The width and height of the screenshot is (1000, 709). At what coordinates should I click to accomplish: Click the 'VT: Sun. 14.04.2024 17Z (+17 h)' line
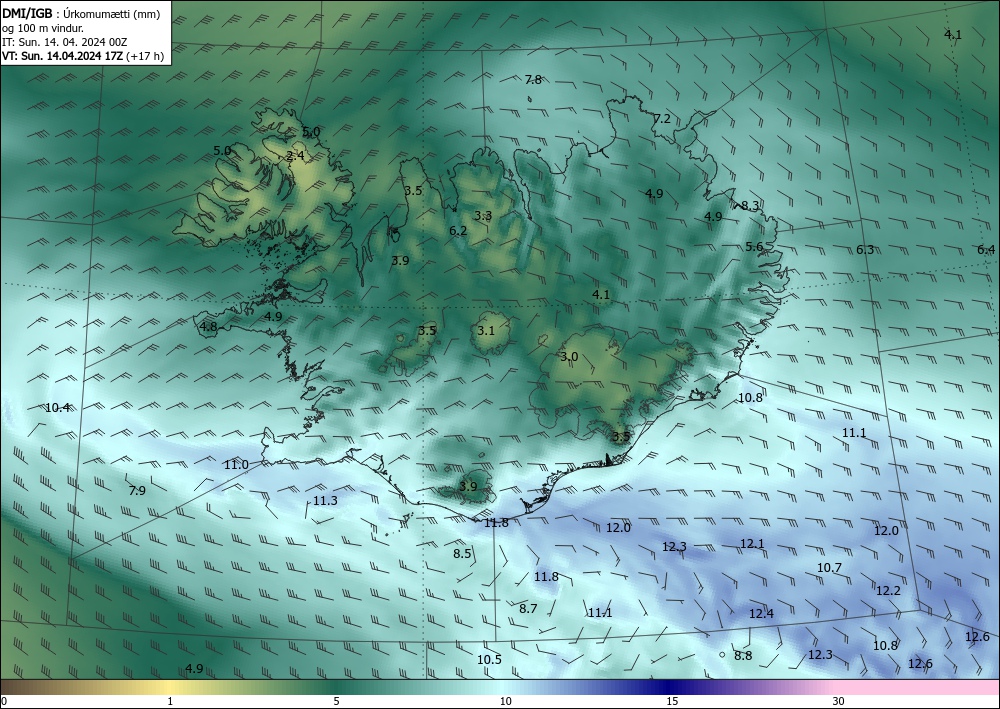point(83,56)
